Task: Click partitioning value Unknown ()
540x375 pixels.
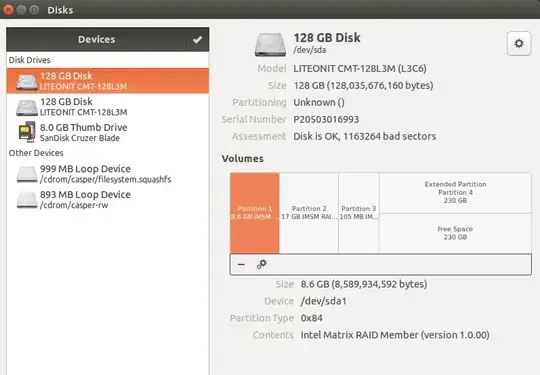Action: pos(319,103)
